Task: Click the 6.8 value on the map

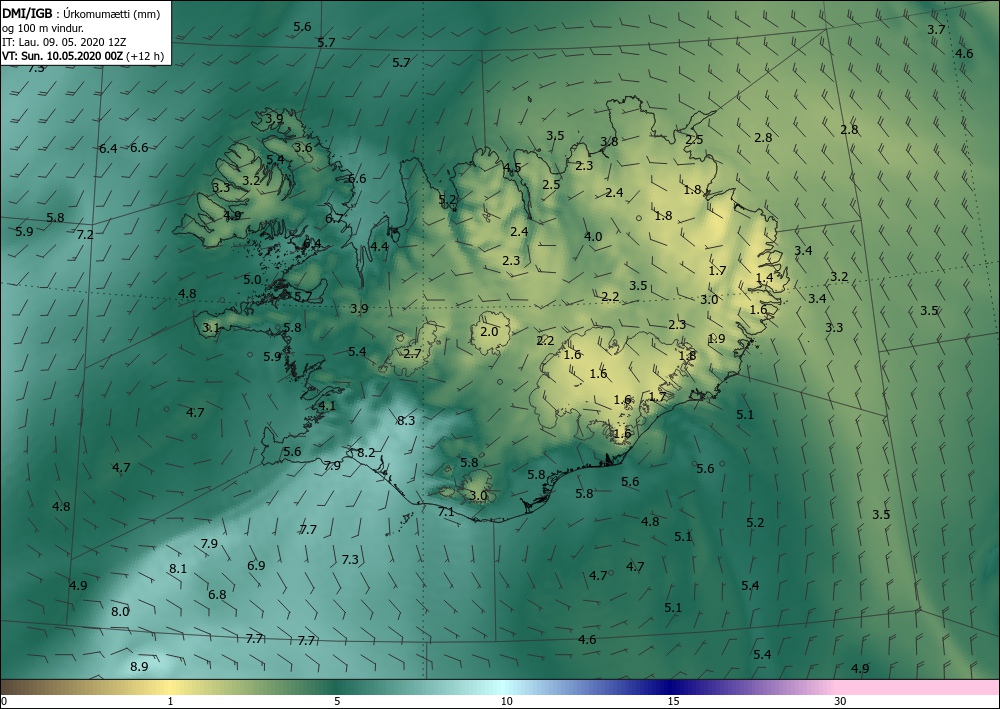Action: (x=217, y=595)
